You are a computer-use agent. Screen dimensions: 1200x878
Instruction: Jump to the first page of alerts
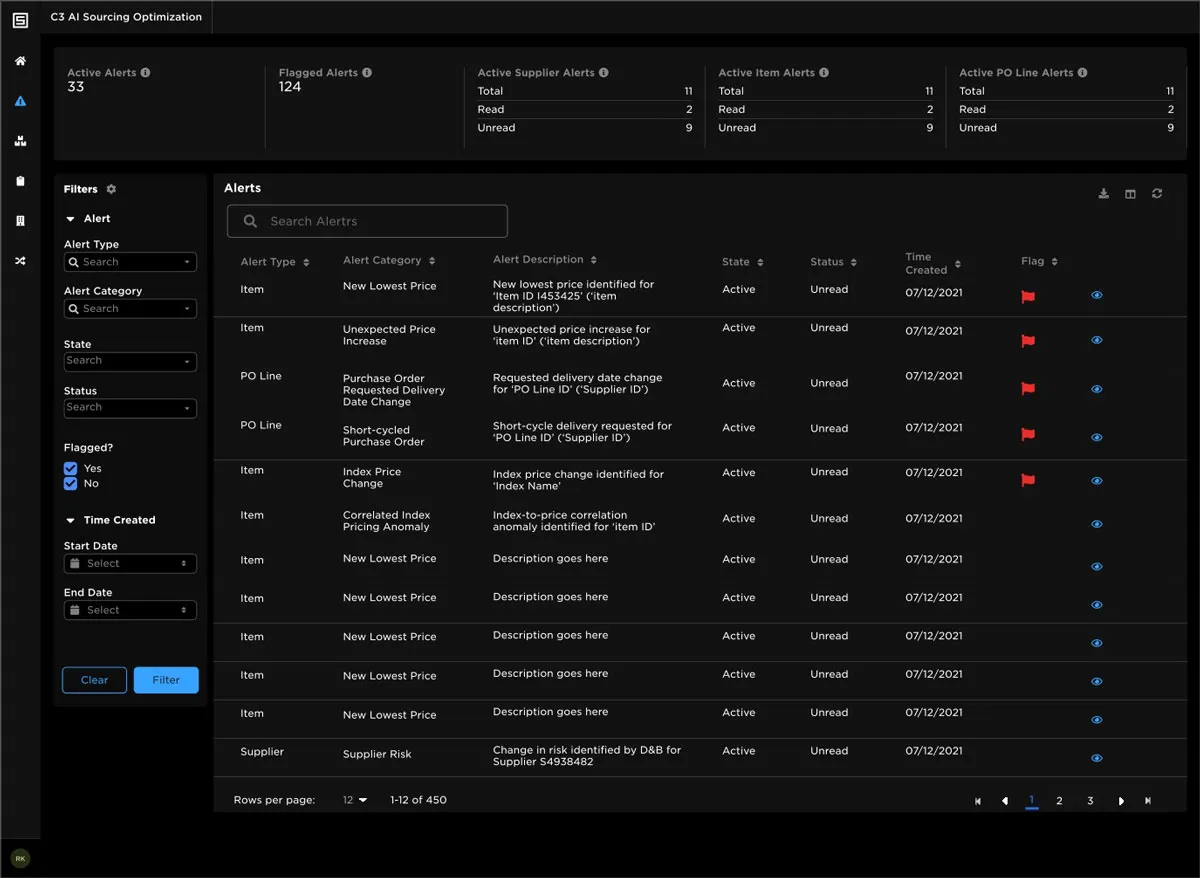coord(978,801)
